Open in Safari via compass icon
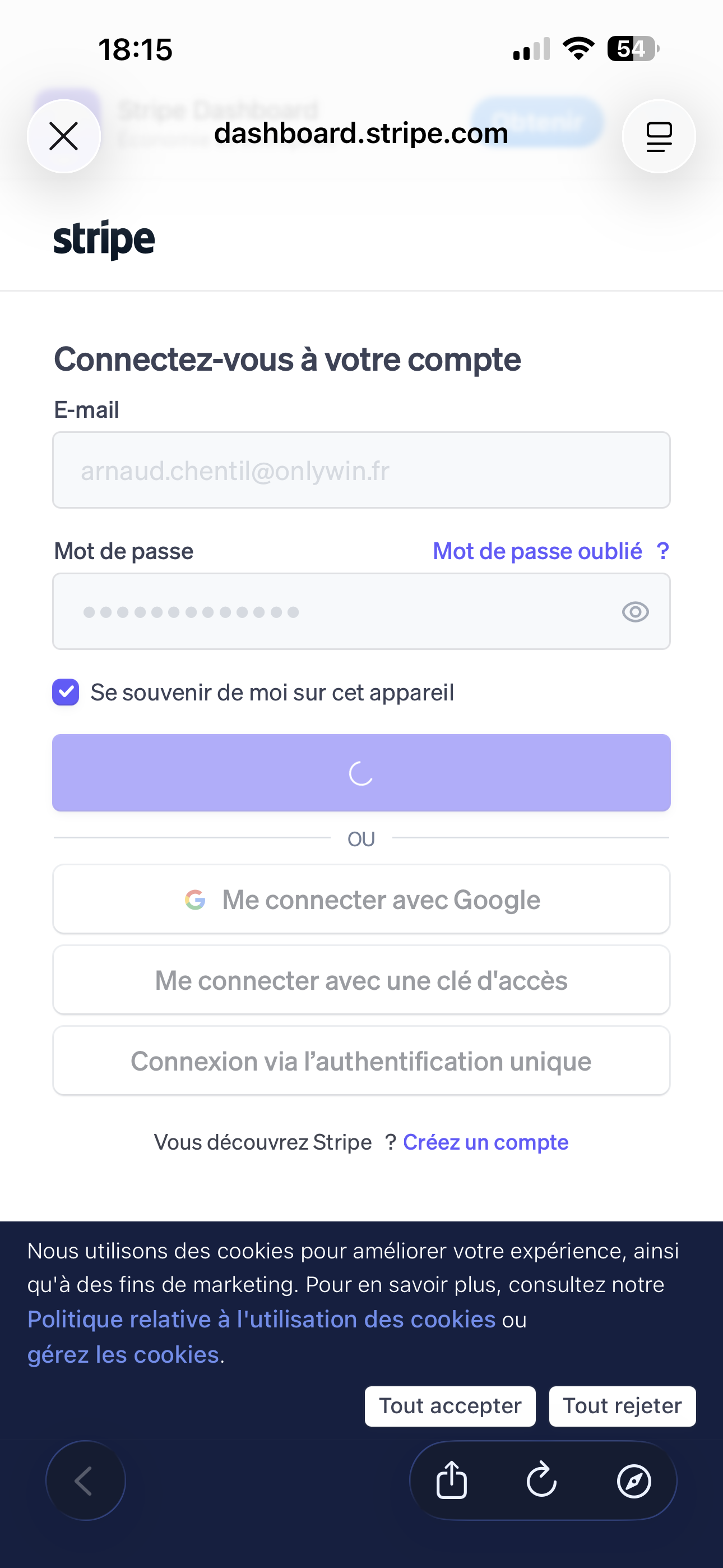 (633, 1480)
